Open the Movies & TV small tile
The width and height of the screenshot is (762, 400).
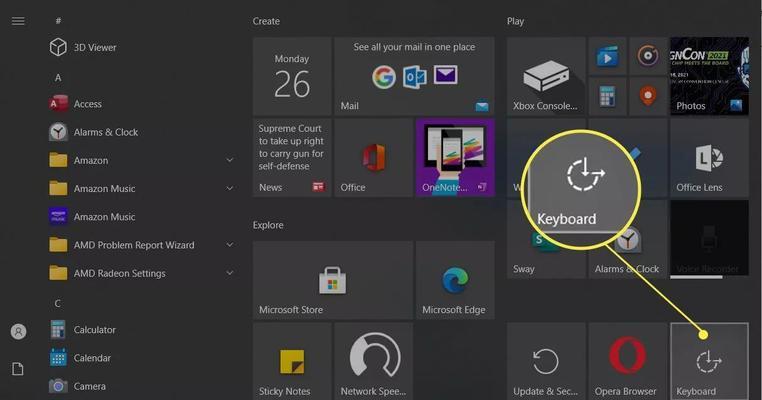coord(607,56)
